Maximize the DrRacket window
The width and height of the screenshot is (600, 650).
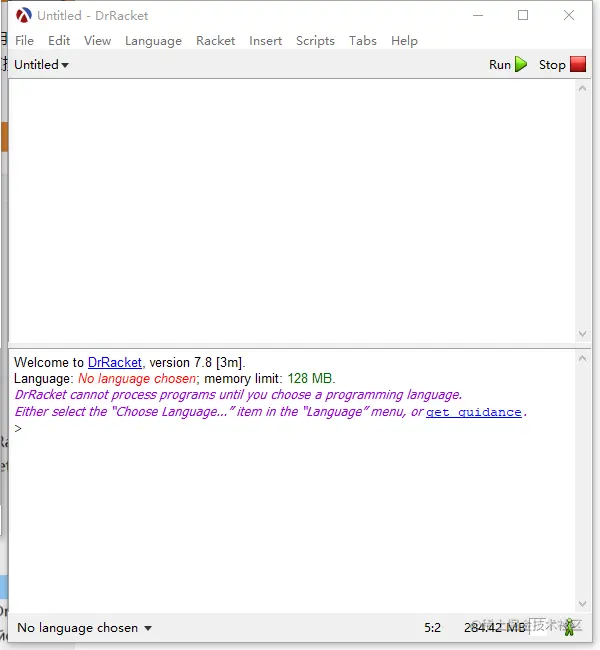point(523,15)
